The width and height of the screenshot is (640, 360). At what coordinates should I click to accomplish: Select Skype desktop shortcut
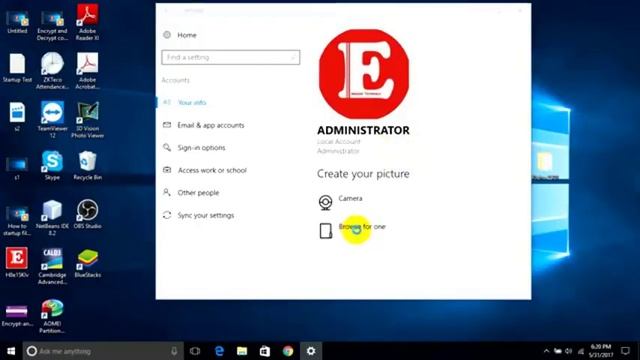click(x=52, y=165)
